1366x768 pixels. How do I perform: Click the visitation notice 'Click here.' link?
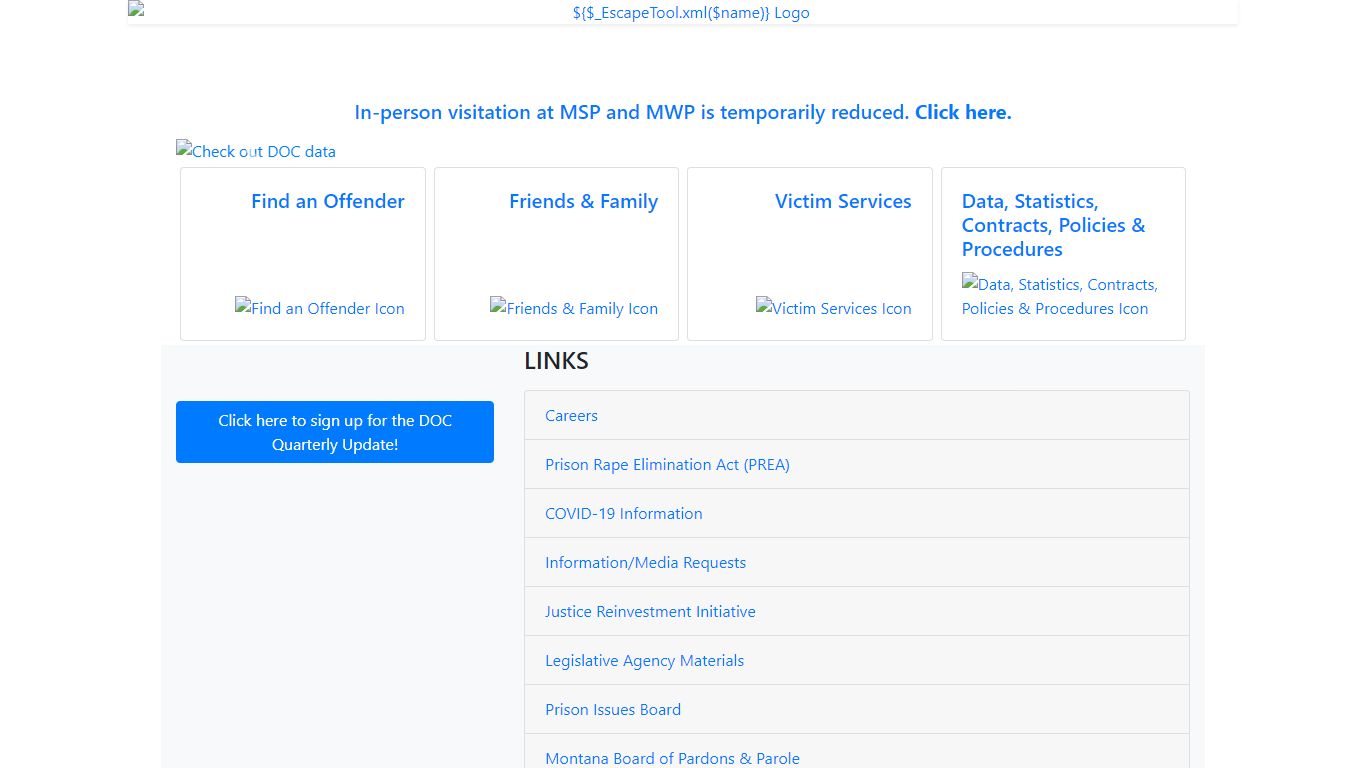click(963, 112)
